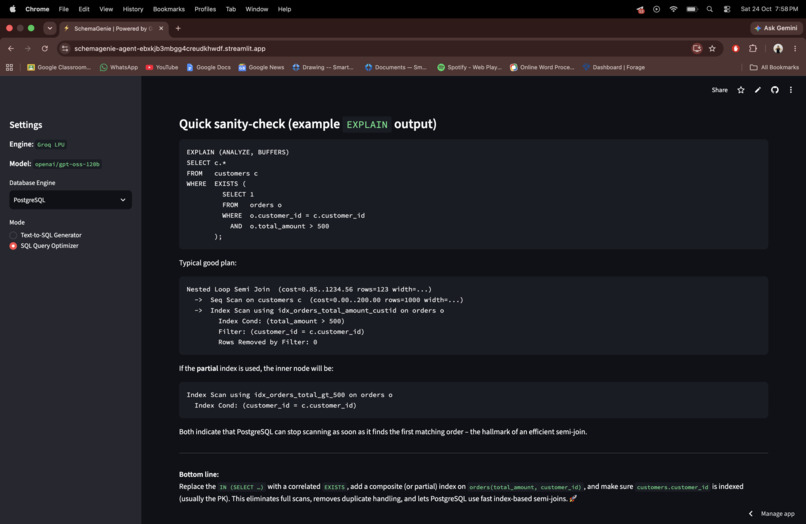The image size is (806, 524).
Task: Click the screen cast icon in address bar
Action: click(x=697, y=48)
